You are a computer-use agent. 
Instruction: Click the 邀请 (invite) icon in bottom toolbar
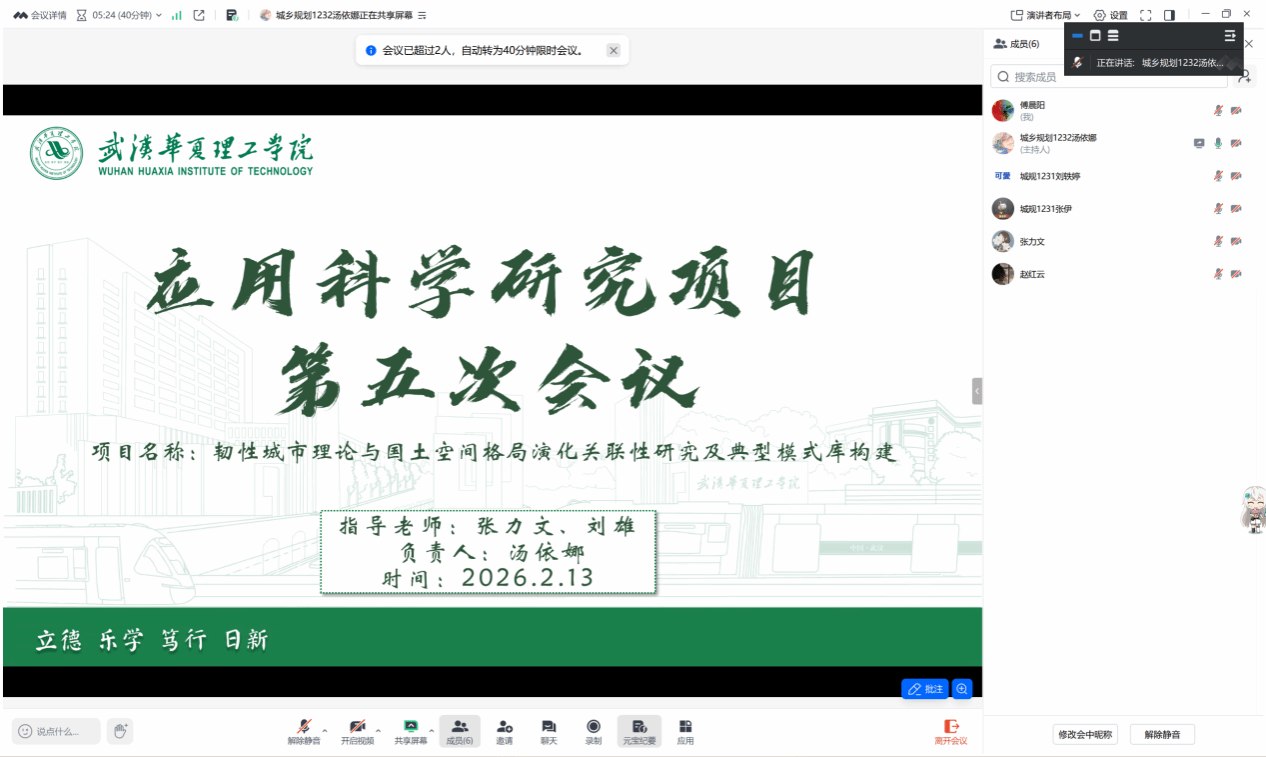pyautogui.click(x=504, y=730)
